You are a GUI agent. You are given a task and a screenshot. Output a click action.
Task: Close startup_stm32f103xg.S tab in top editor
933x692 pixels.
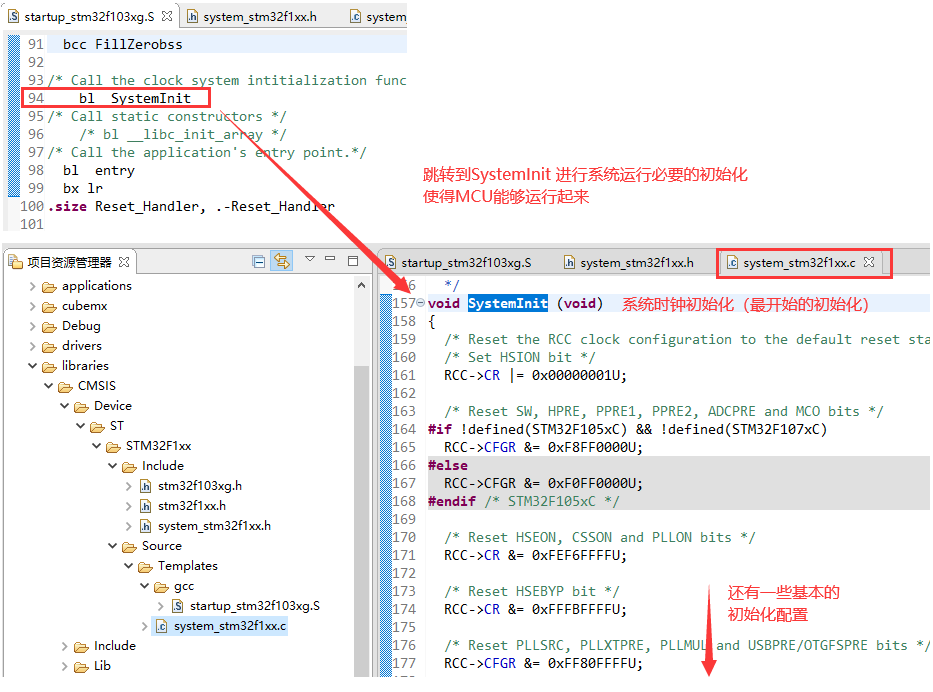167,16
